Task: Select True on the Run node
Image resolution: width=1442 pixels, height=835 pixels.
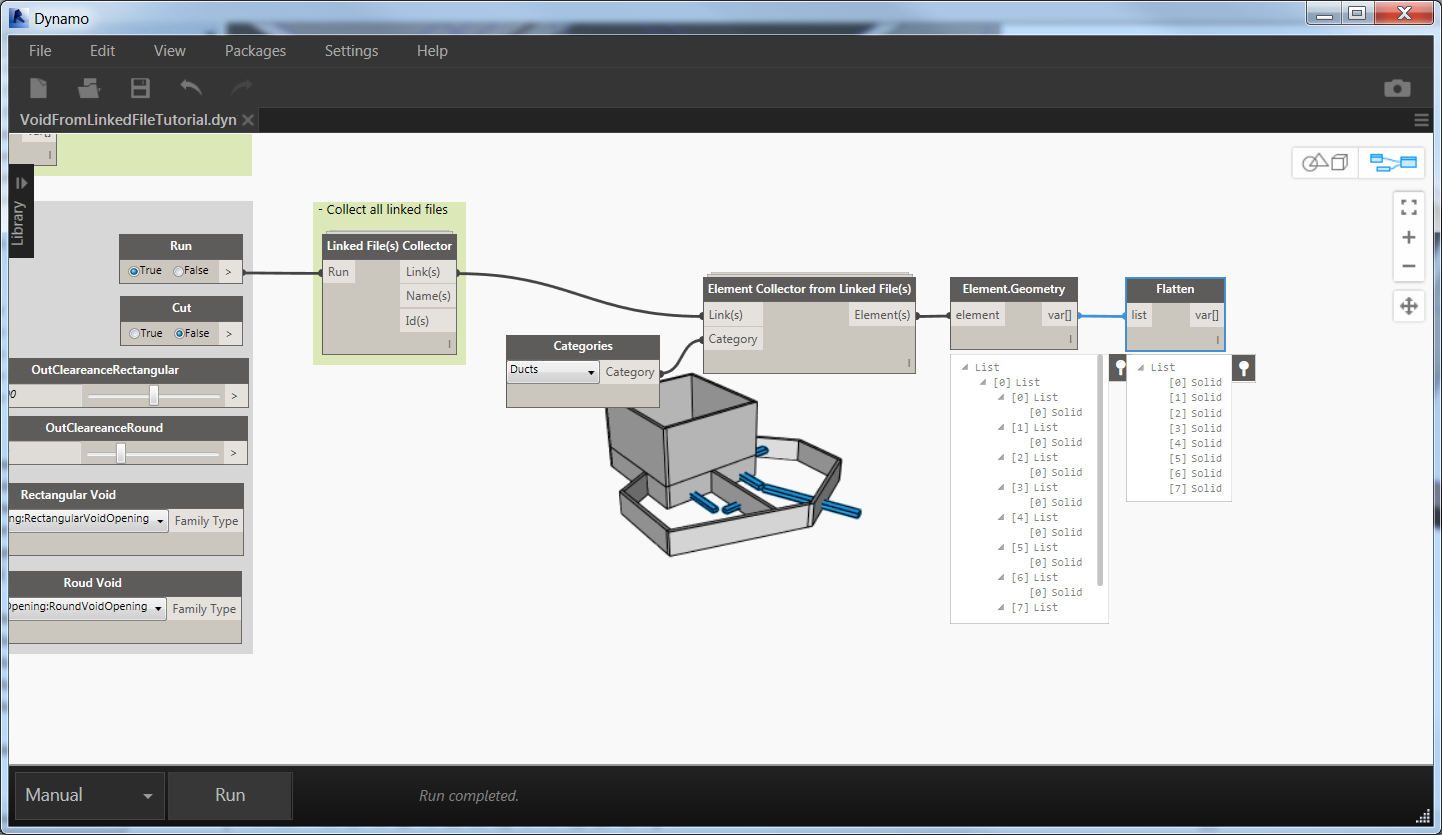Action: point(135,271)
